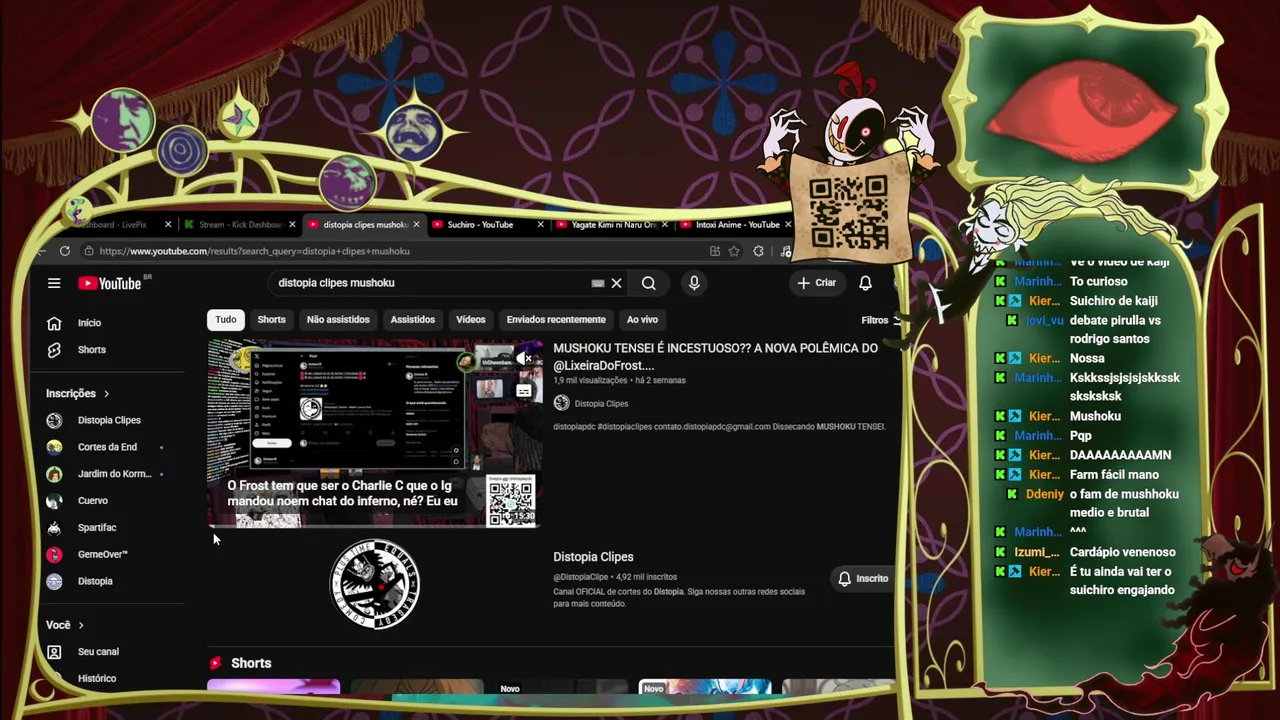Screen dimensions: 1280x720
Task: Select the Assistidos filter chip
Action: point(413,320)
